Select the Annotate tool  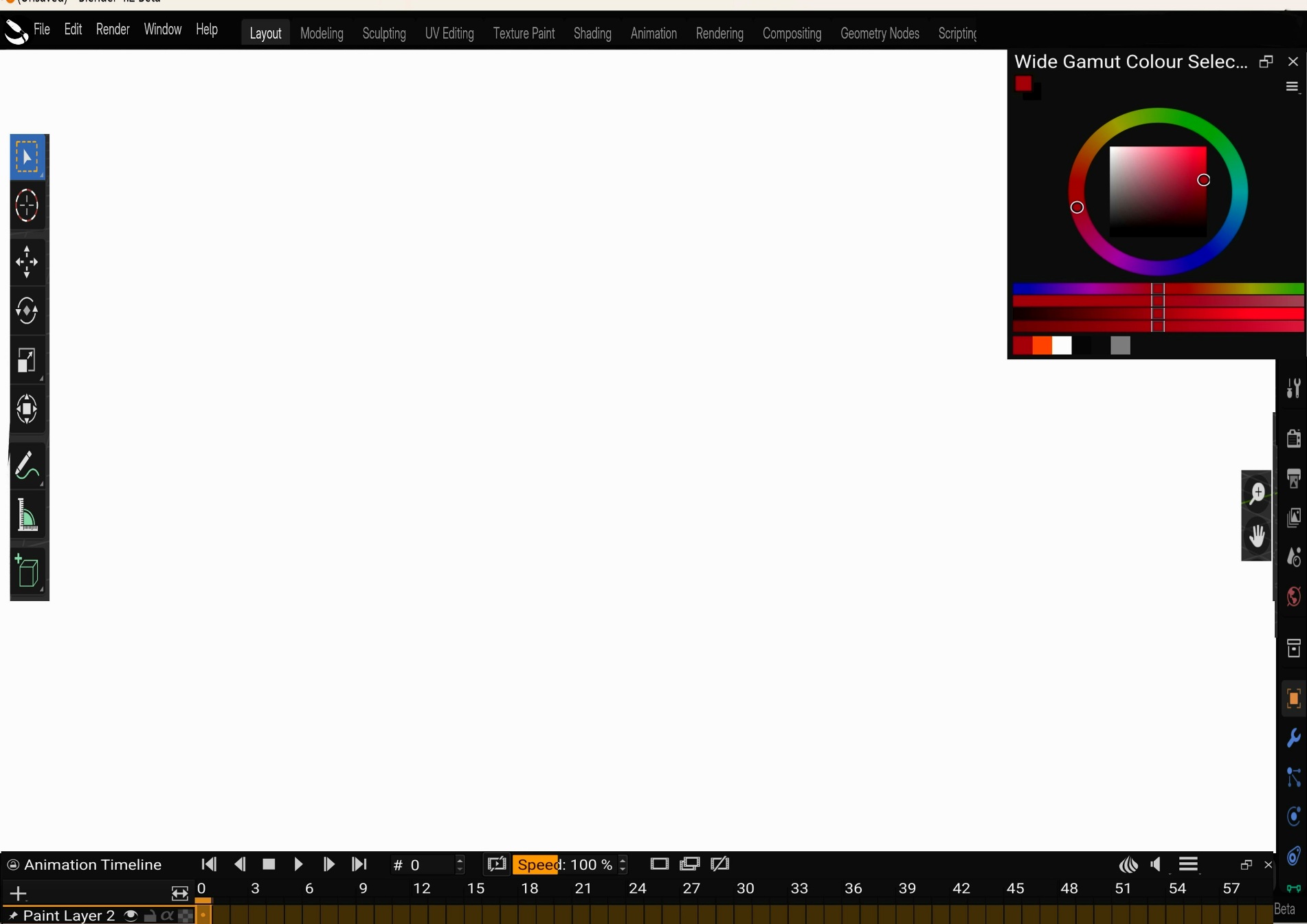[x=27, y=466]
